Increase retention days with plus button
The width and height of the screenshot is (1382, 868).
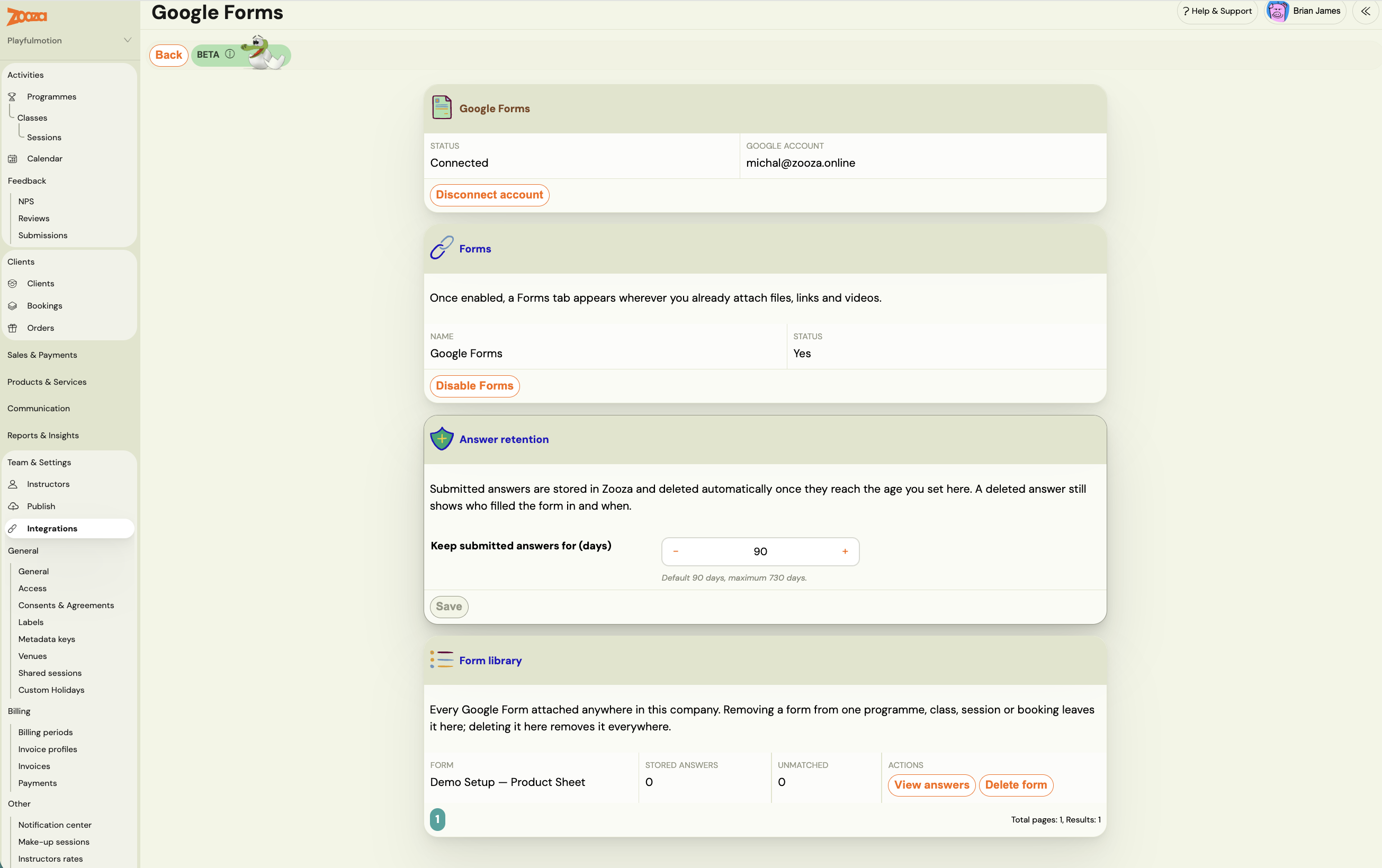tap(845, 551)
